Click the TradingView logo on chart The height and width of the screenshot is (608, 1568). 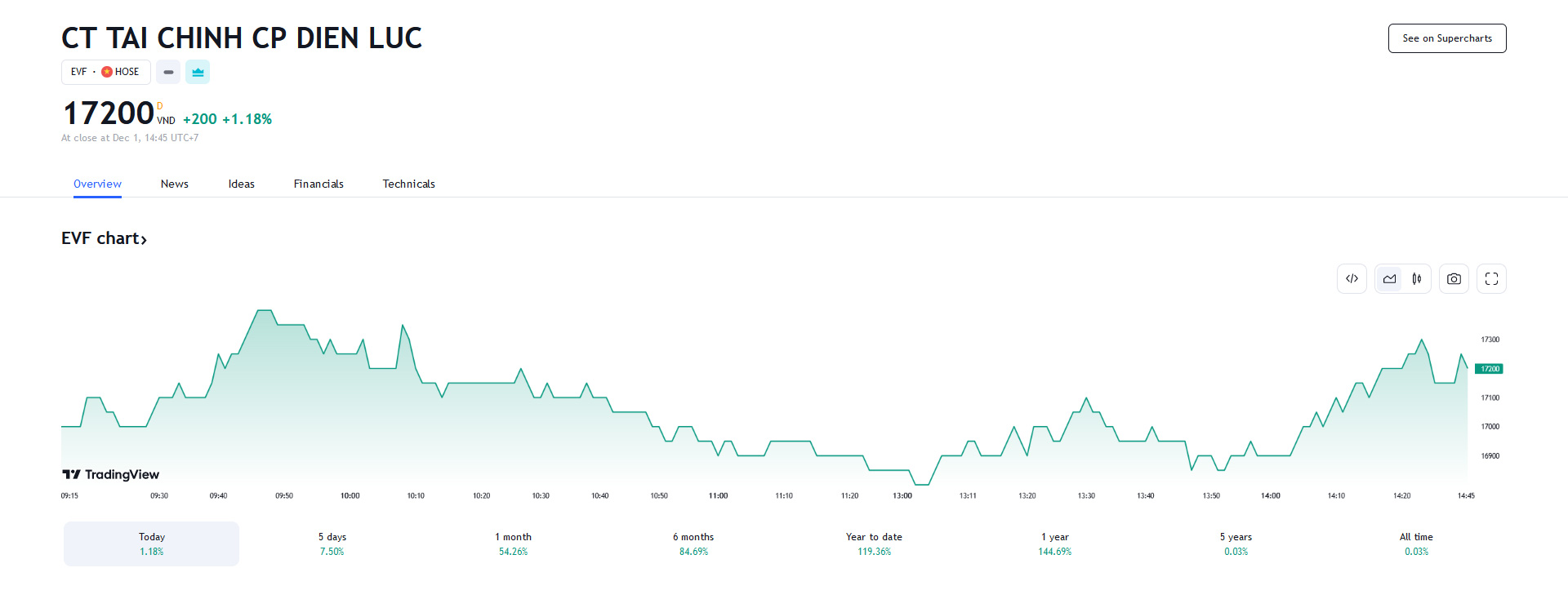click(111, 474)
